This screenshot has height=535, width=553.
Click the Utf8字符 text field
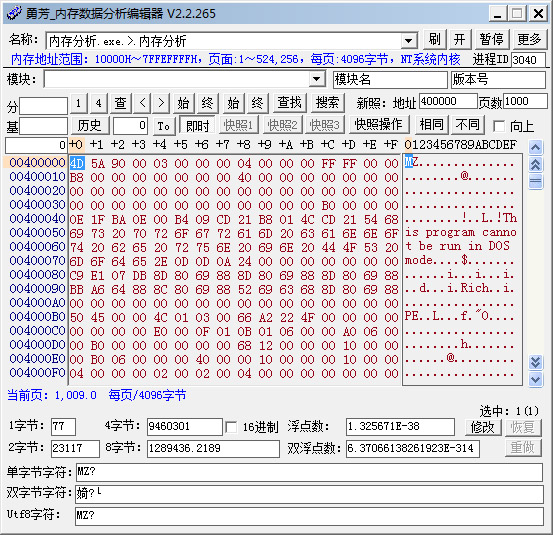[309, 516]
